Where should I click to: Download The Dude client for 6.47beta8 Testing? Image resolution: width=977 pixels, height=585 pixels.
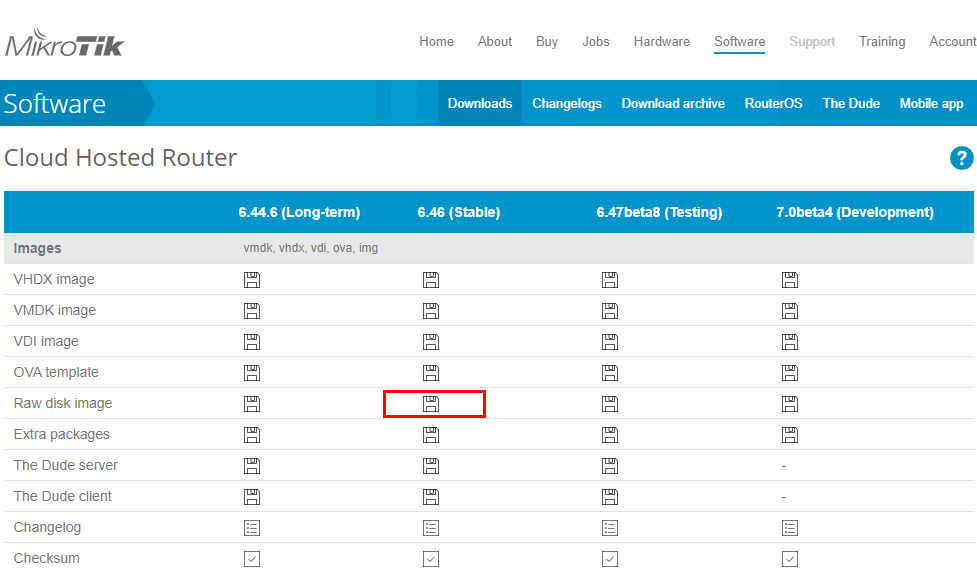[x=610, y=497]
